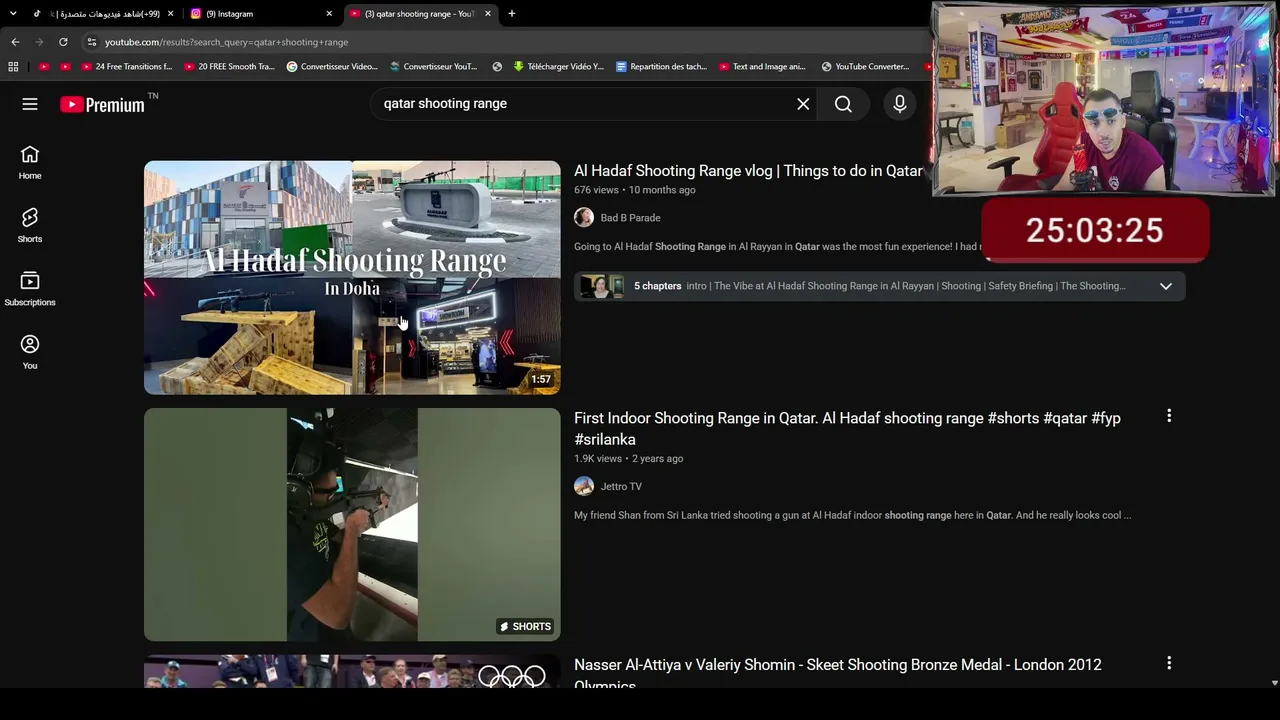Open the YouTube Converter bookmark

pyautogui.click(x=865, y=67)
